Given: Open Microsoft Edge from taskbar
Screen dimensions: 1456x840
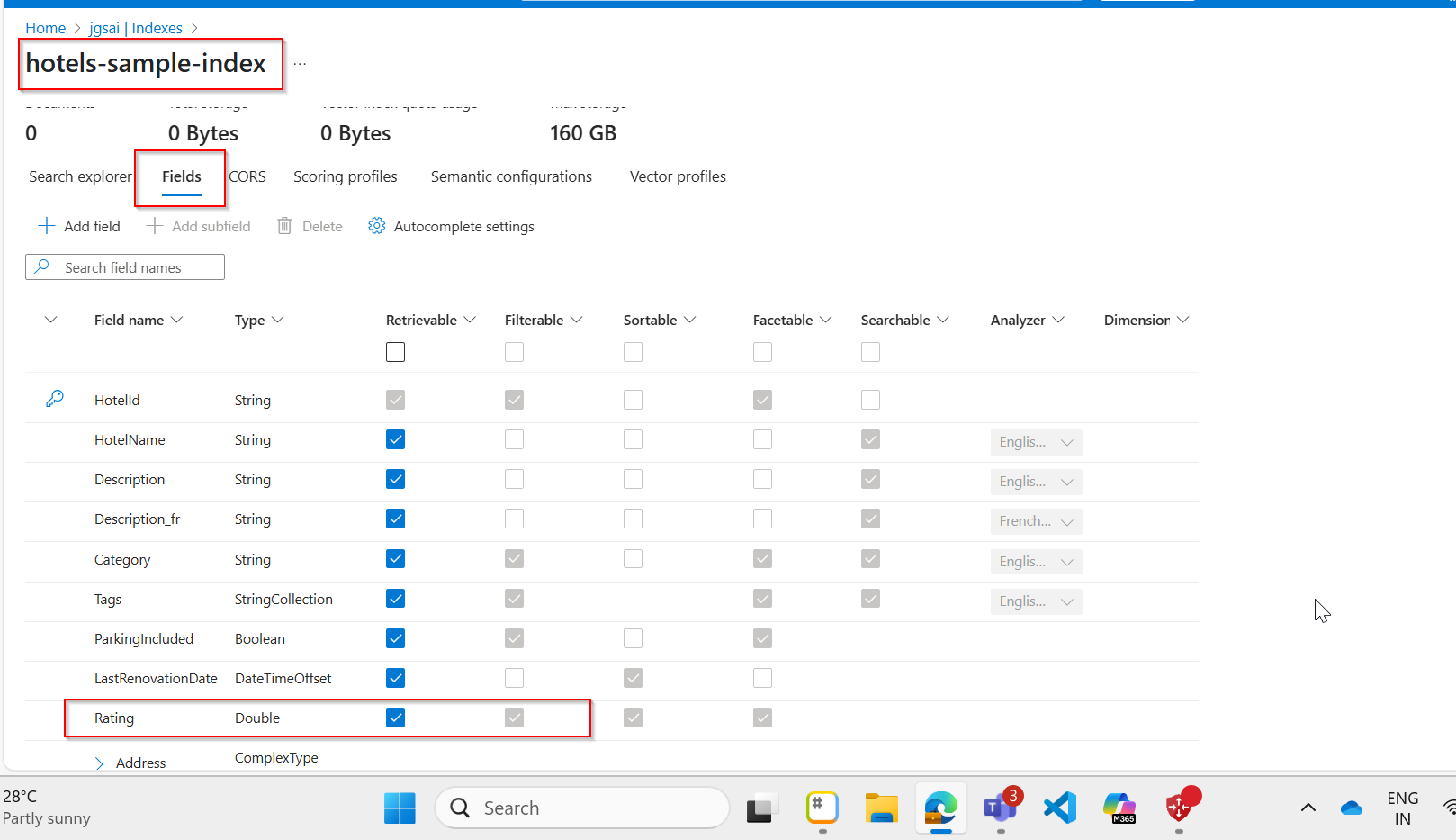Looking at the screenshot, I should point(941,808).
